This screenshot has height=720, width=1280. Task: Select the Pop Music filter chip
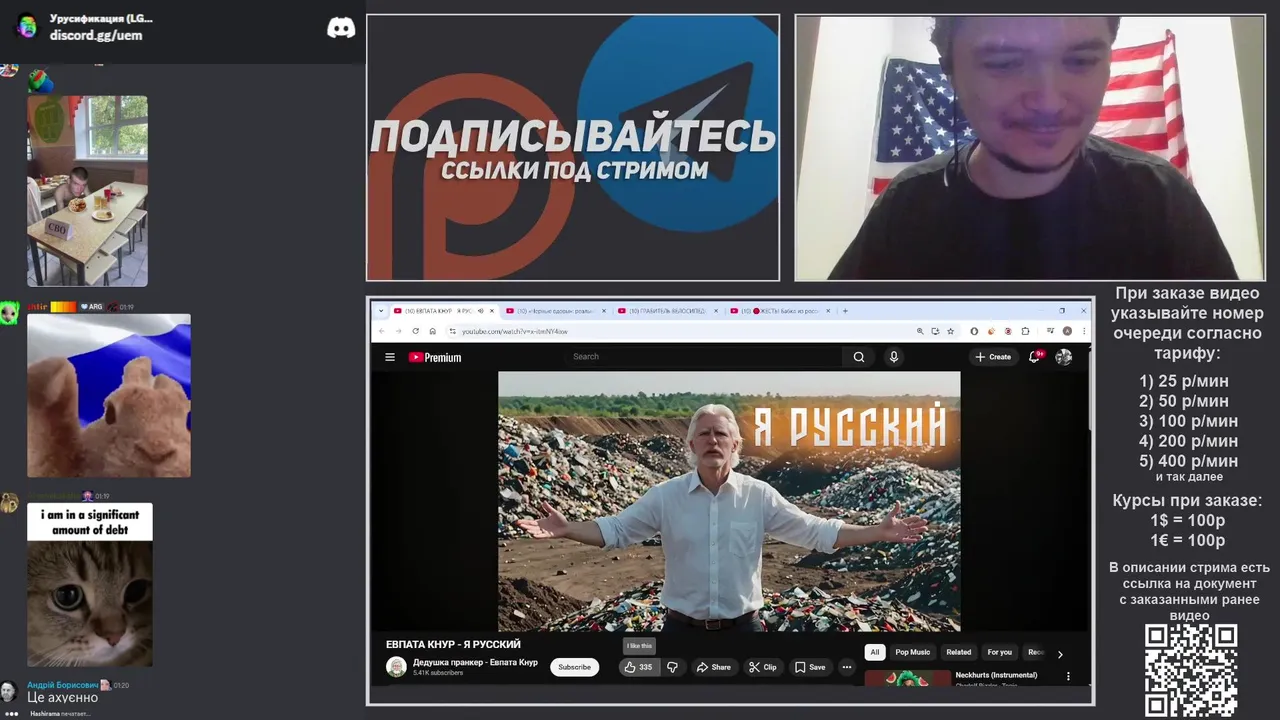(x=912, y=652)
